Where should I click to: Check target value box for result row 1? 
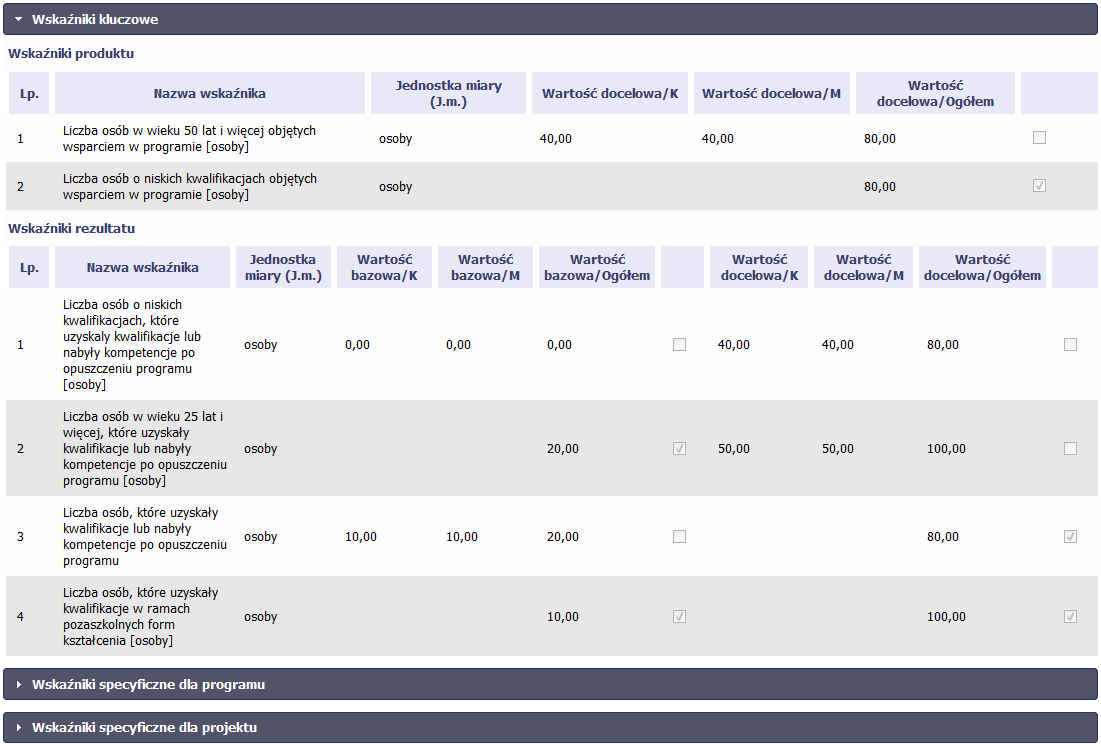pos(1070,345)
